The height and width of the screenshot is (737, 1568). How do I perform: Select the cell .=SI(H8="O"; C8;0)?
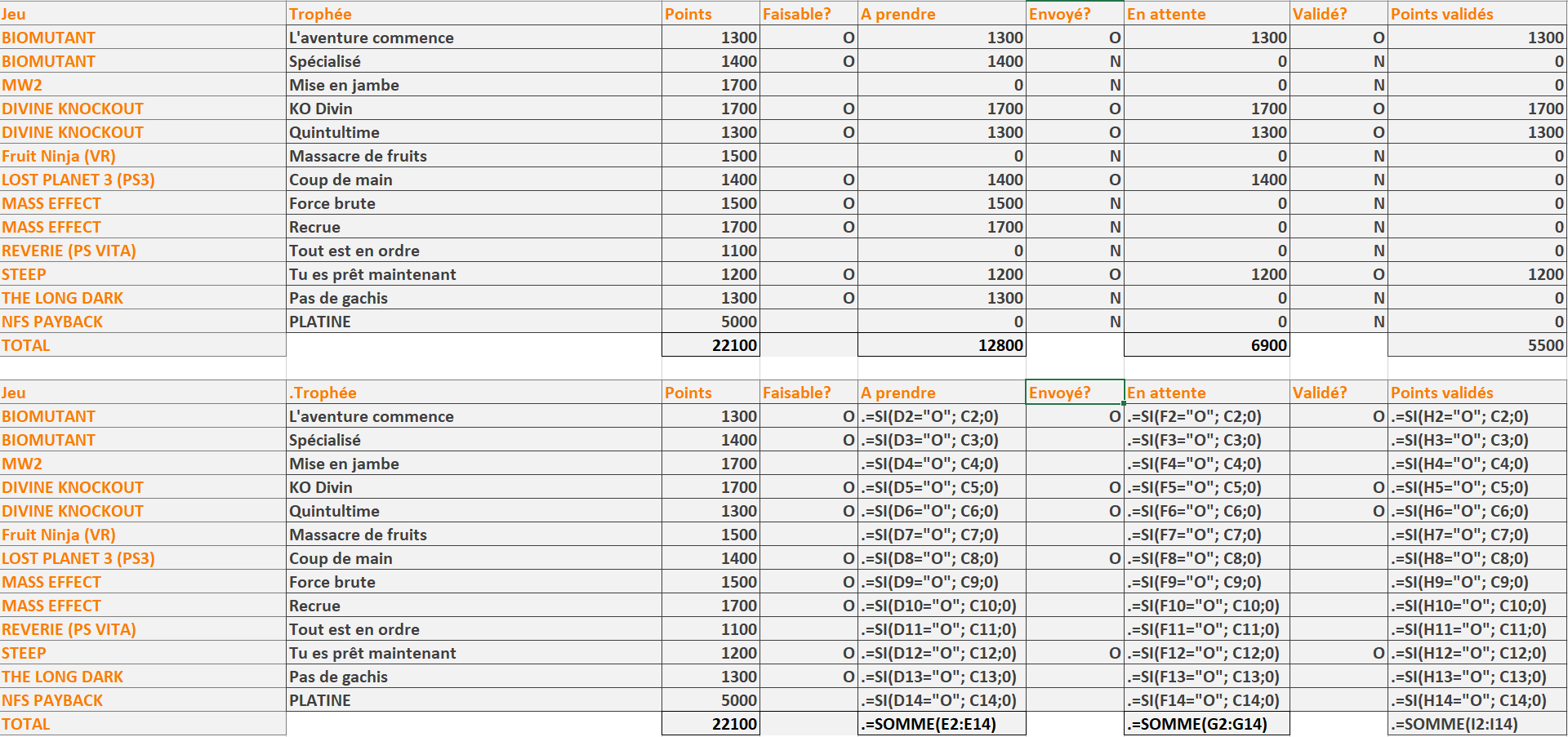(x=1477, y=558)
